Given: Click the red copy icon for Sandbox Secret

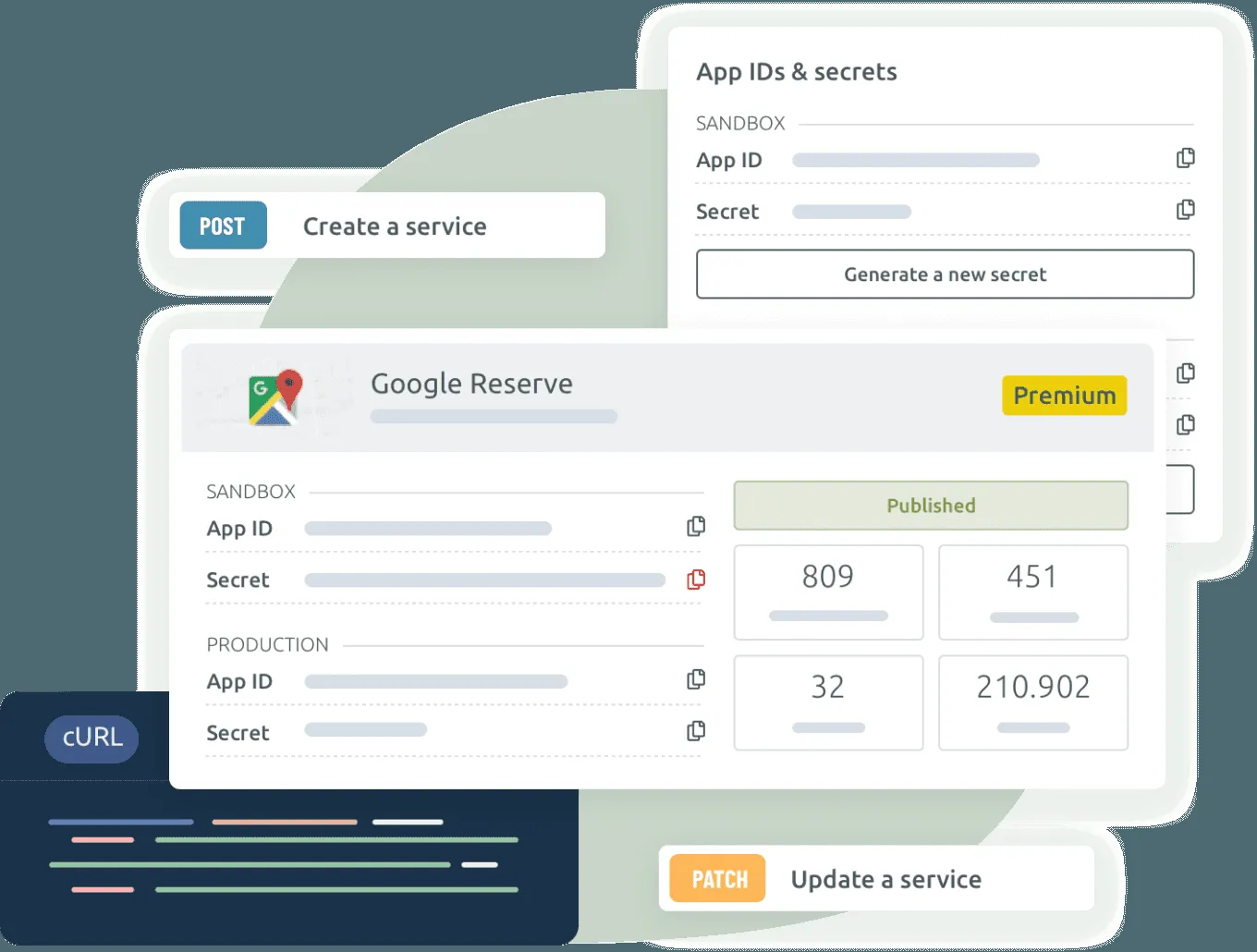Looking at the screenshot, I should coord(696,579).
